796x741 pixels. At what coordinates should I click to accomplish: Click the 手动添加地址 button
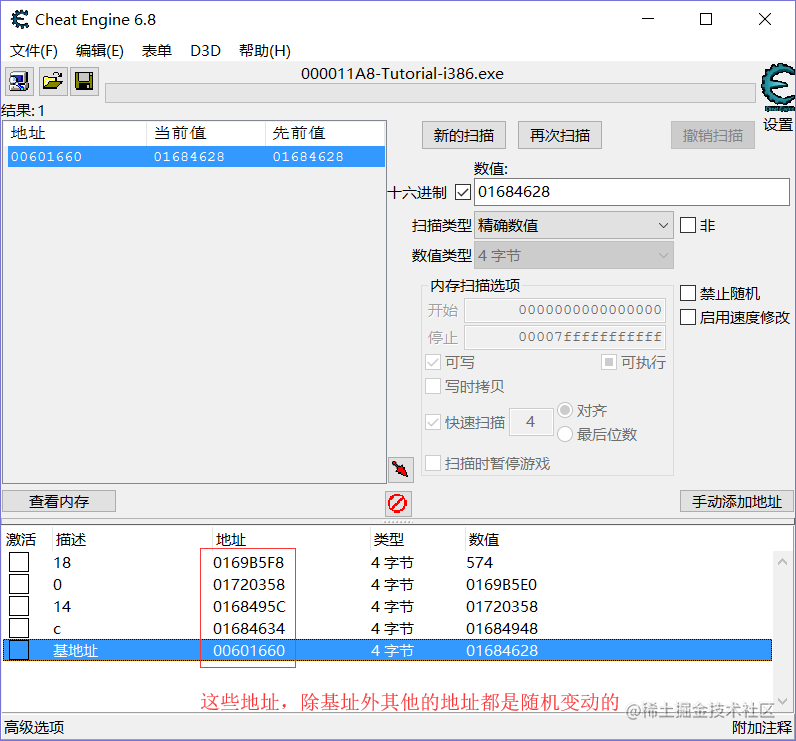pos(737,501)
